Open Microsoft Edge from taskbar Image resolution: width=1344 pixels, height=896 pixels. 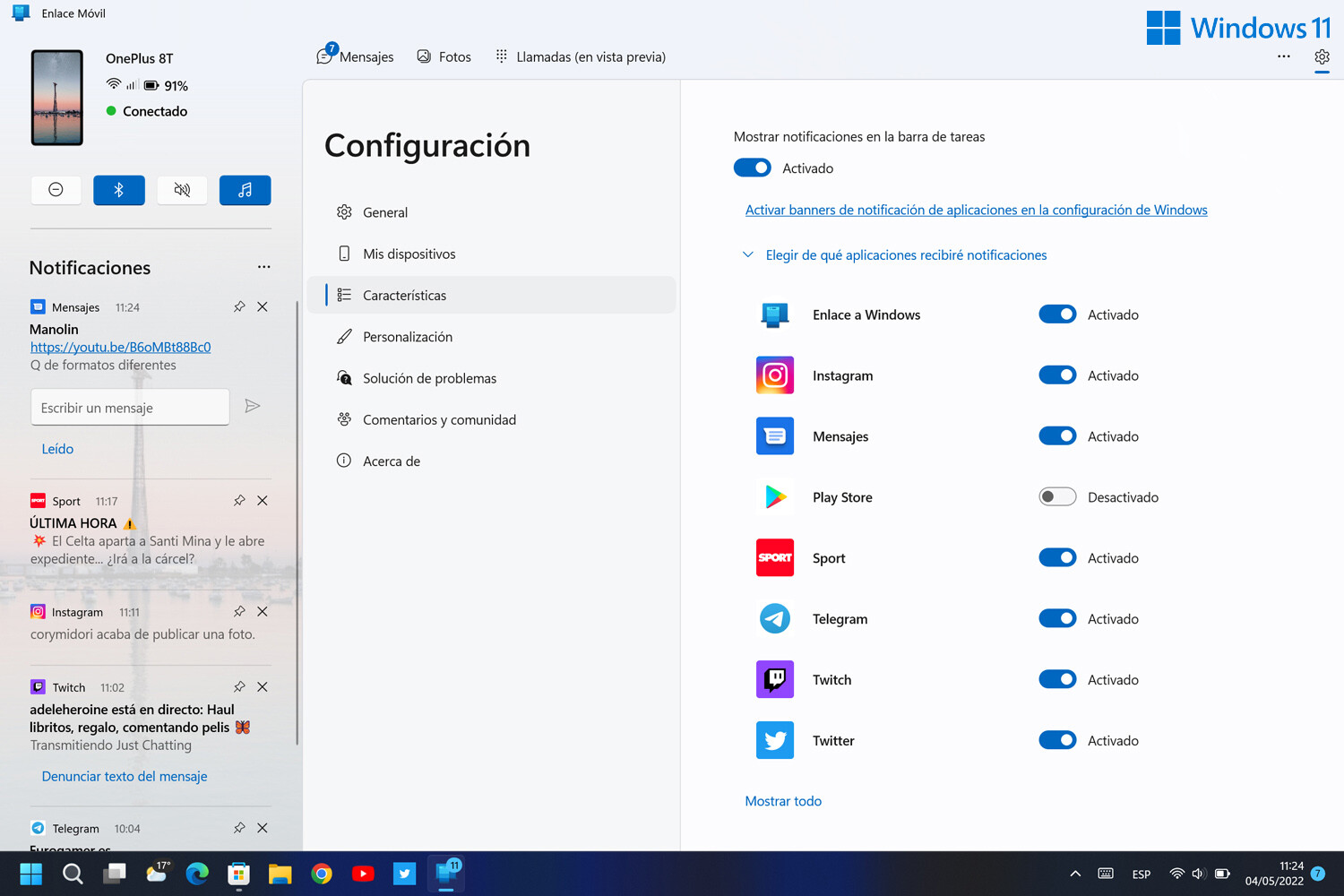[x=197, y=874]
